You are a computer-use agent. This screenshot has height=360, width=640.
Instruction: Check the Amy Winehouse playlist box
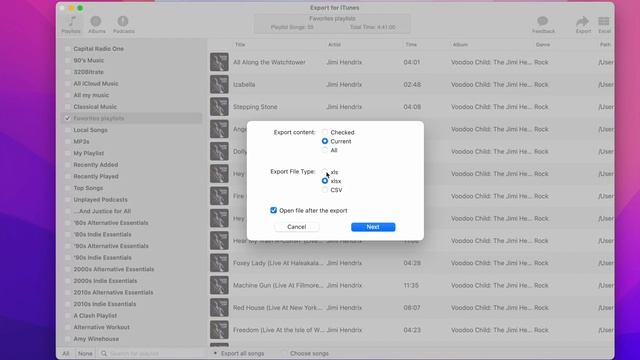[x=67, y=339]
